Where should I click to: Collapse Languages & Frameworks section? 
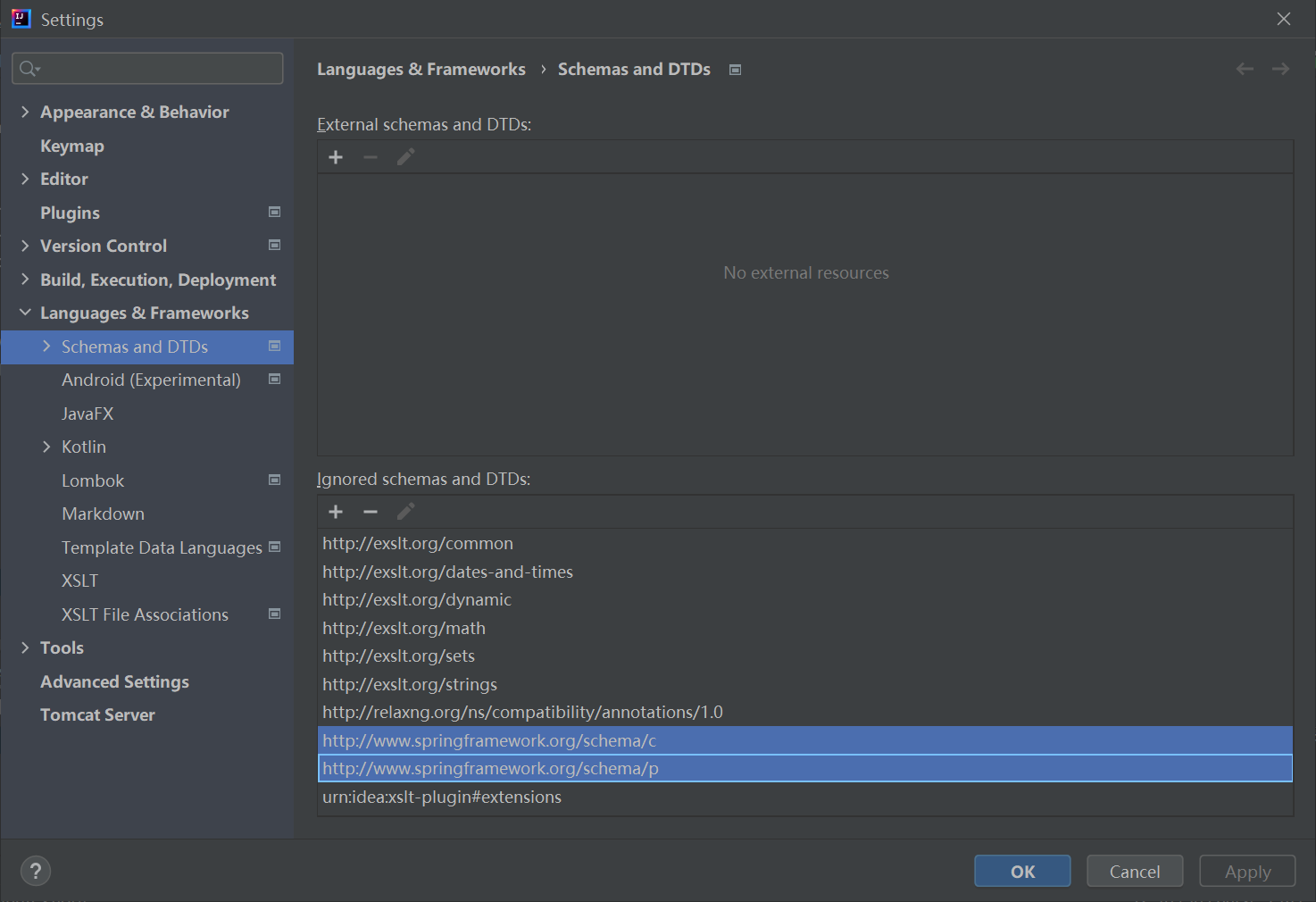click(x=25, y=313)
